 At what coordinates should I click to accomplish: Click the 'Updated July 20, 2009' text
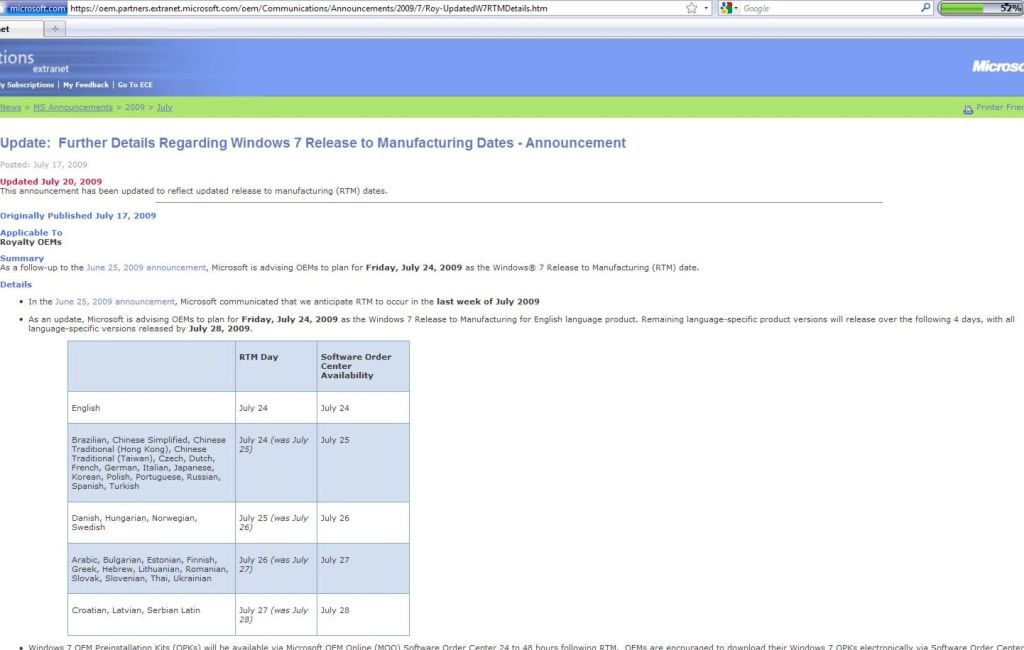[x=51, y=182]
